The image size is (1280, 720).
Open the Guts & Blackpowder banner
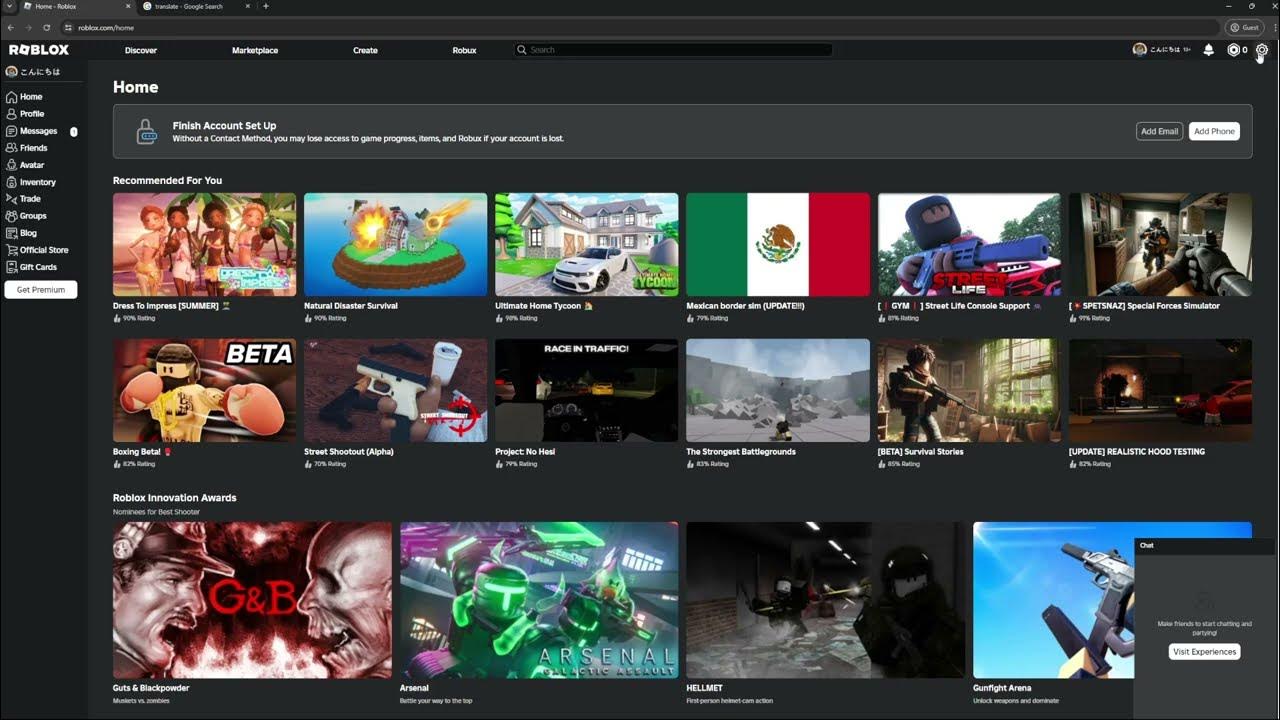[252, 600]
